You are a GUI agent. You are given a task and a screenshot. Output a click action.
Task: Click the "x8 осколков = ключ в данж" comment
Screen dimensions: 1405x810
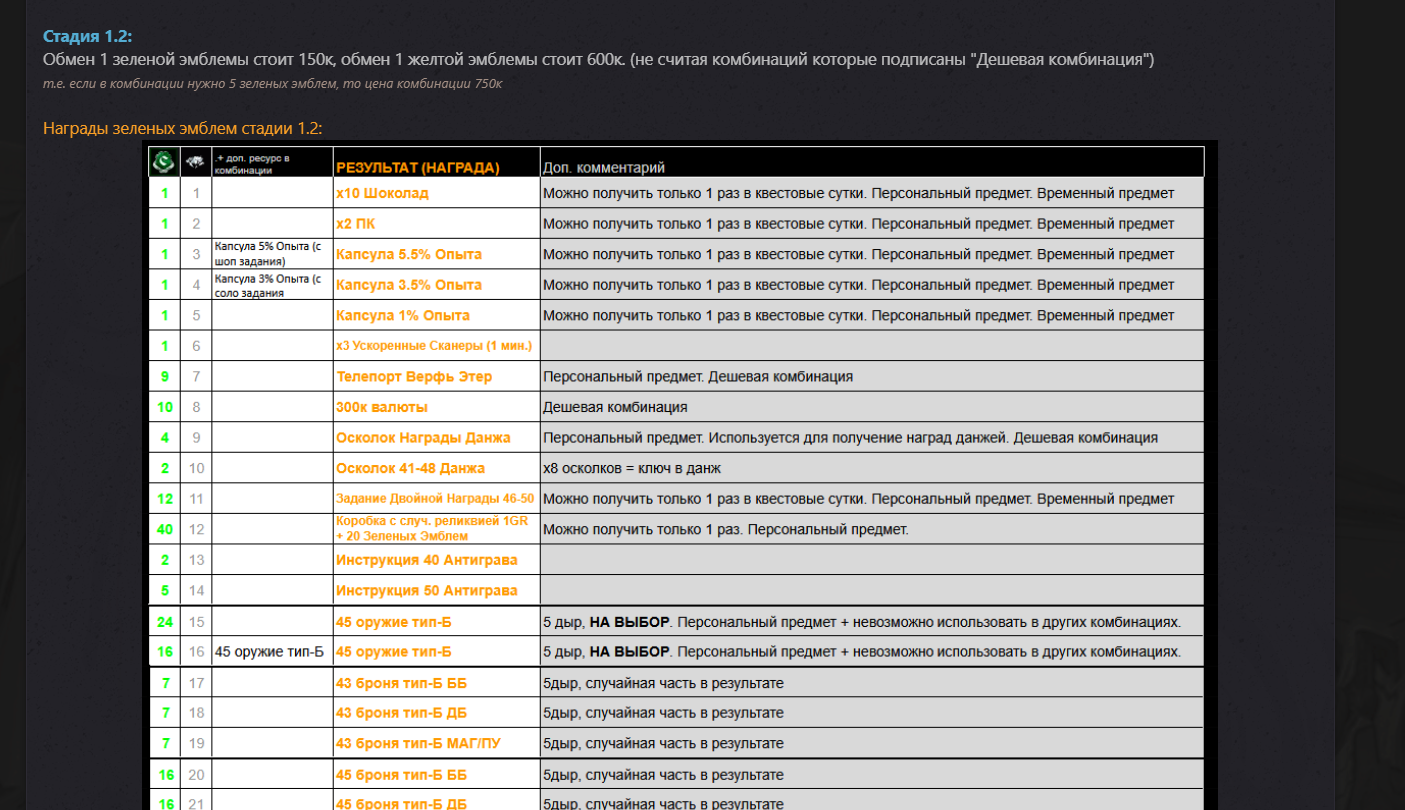point(631,469)
